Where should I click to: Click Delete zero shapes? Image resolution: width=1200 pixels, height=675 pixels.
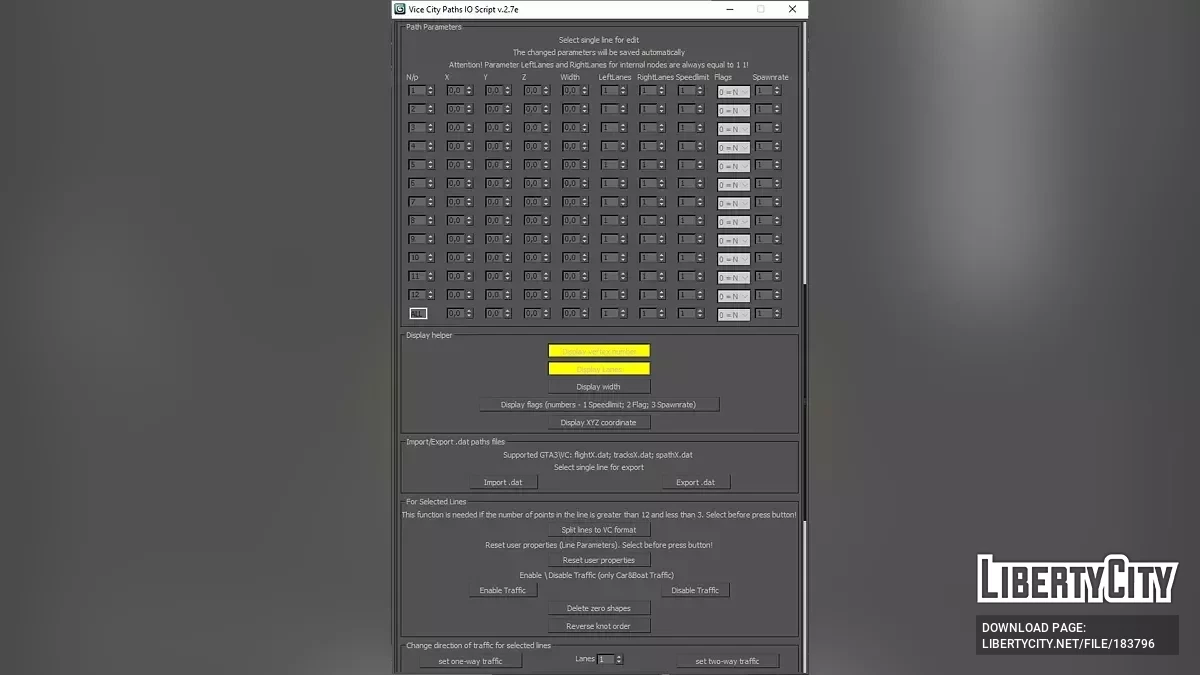click(599, 607)
